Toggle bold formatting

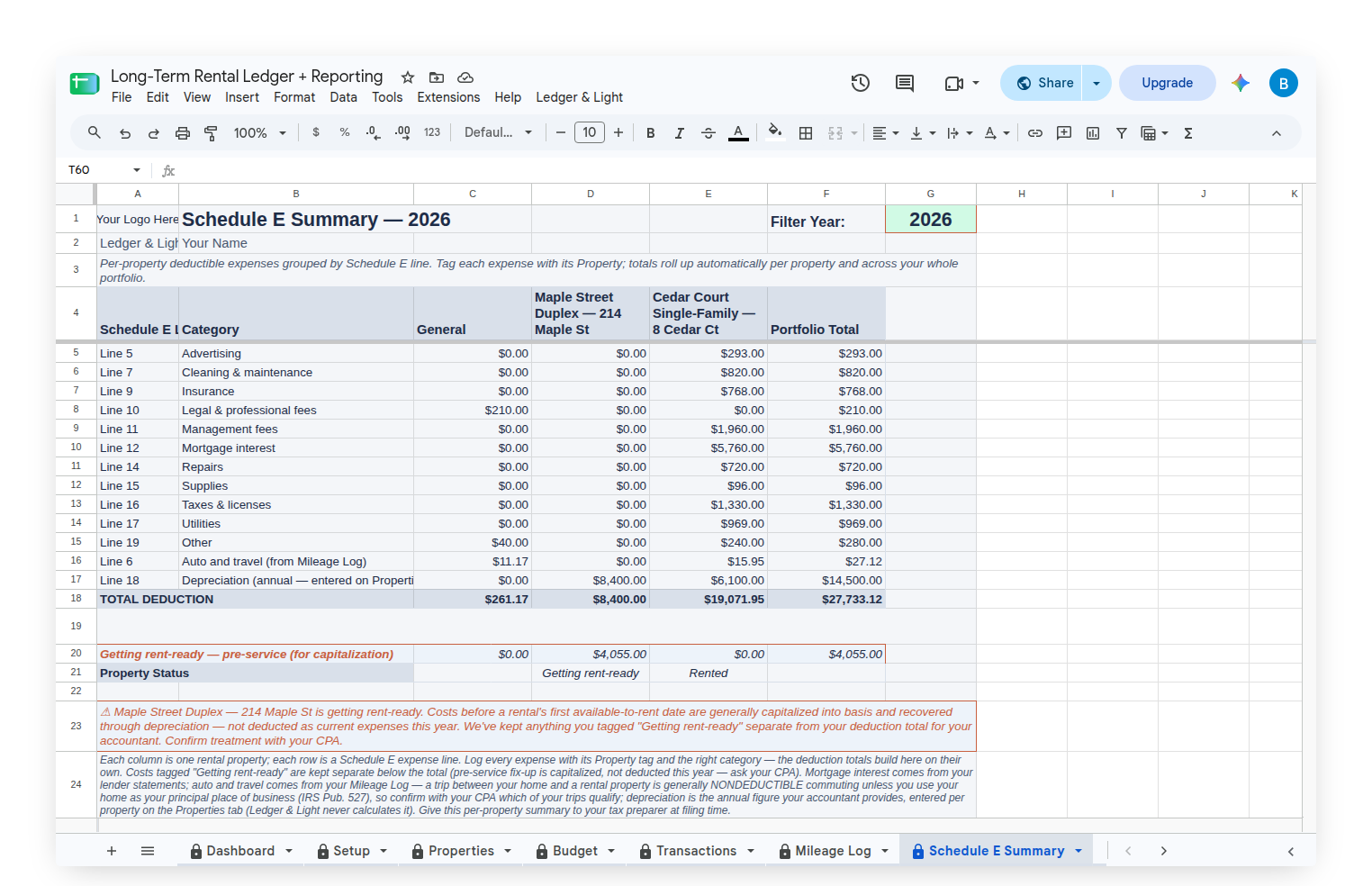coord(651,133)
